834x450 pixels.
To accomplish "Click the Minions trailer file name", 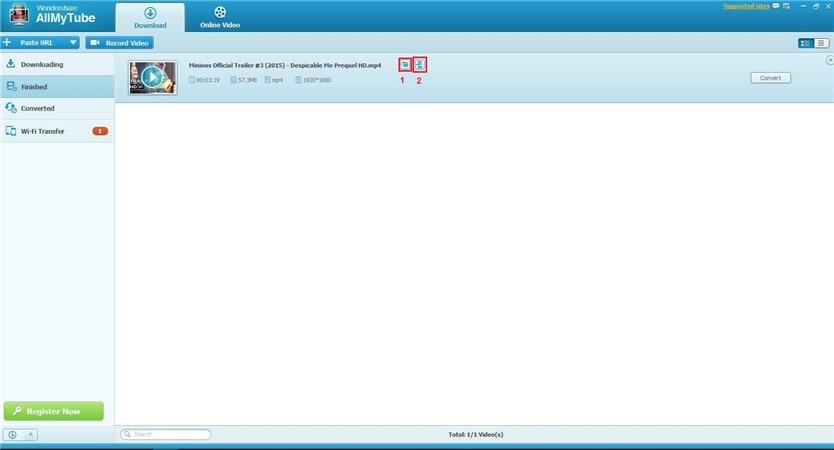I will tap(285, 65).
